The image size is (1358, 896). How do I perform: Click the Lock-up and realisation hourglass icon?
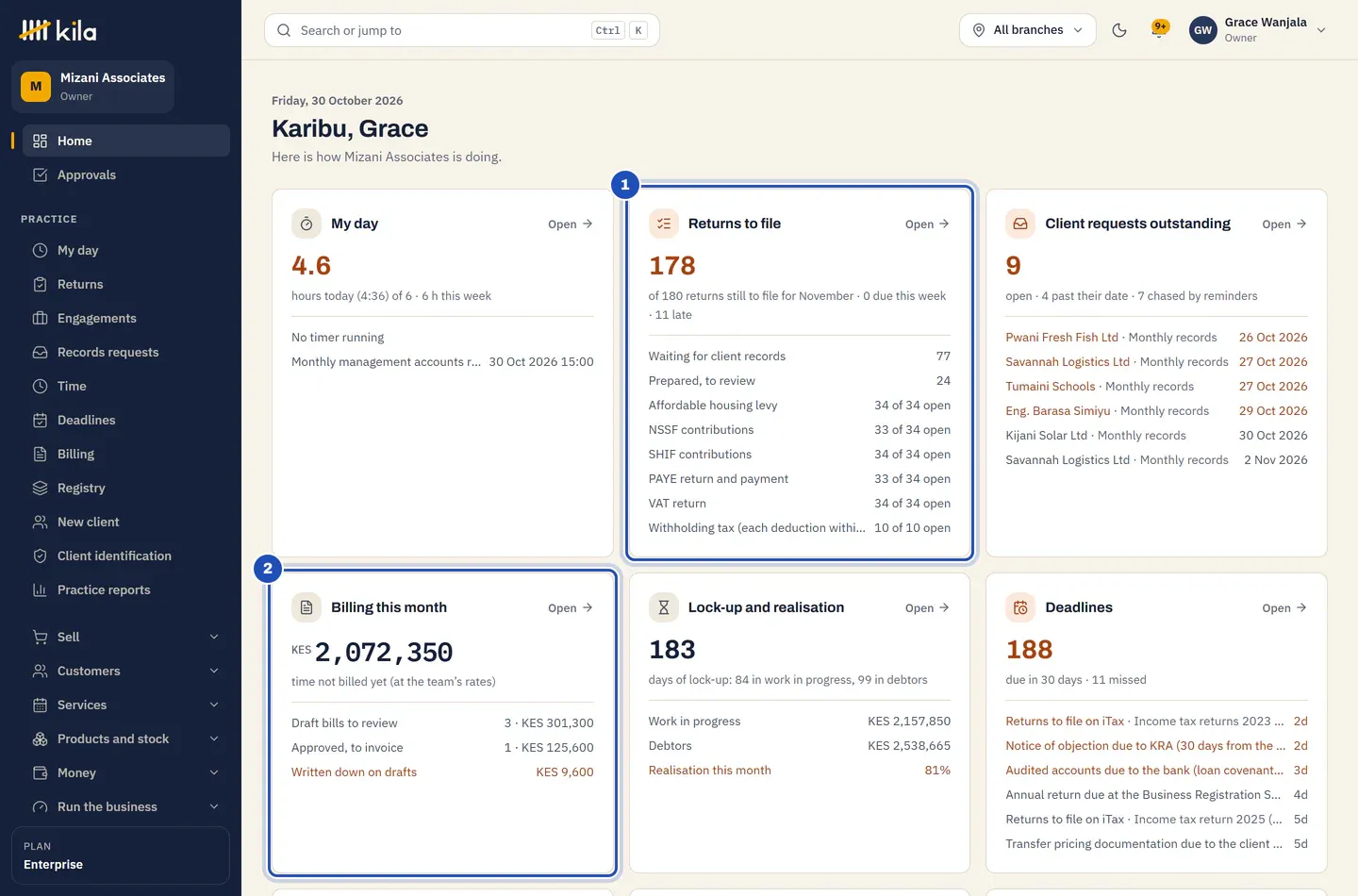[664, 607]
